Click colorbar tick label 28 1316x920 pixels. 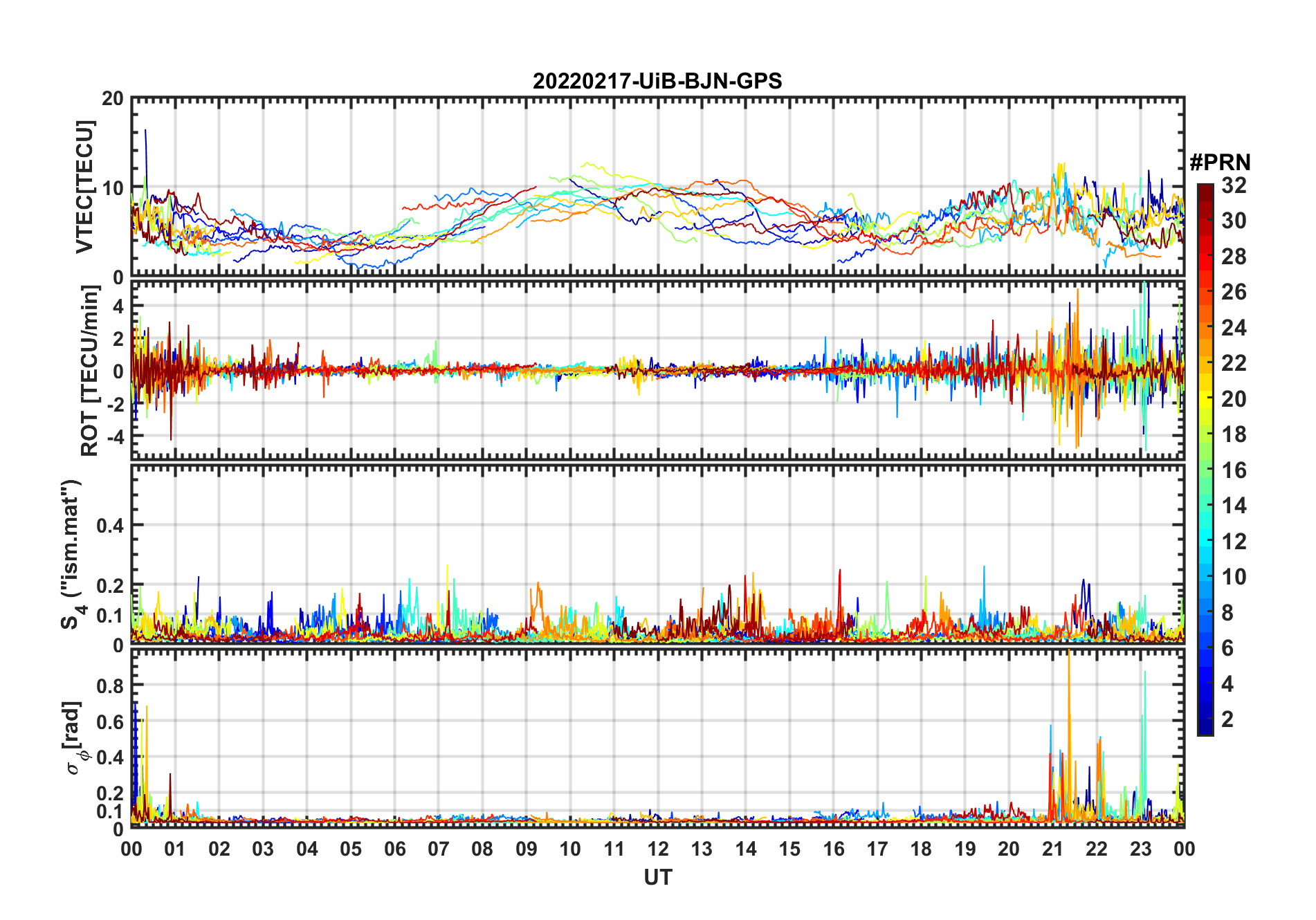tap(1234, 257)
